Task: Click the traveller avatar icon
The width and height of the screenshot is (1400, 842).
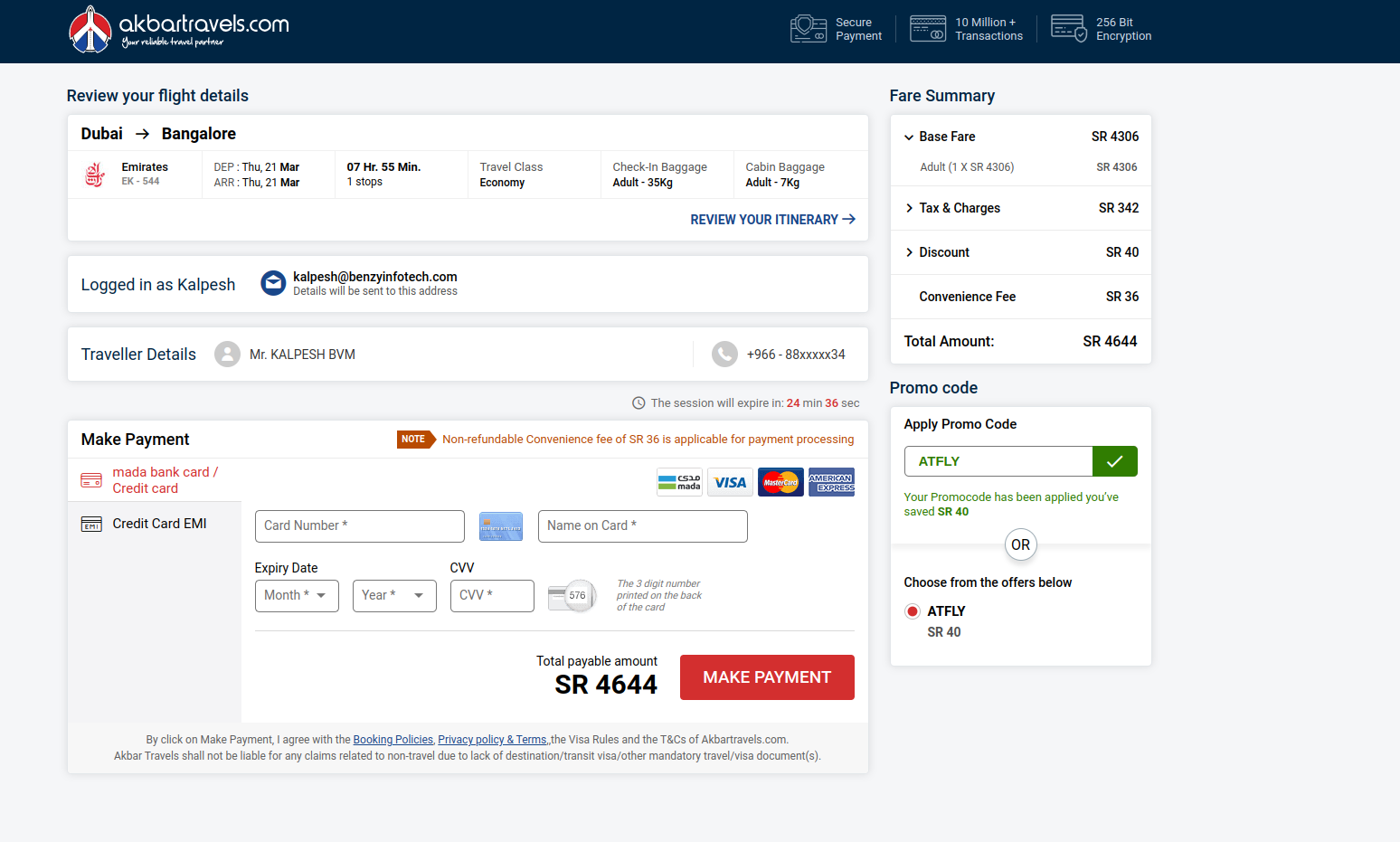Action: (x=227, y=354)
